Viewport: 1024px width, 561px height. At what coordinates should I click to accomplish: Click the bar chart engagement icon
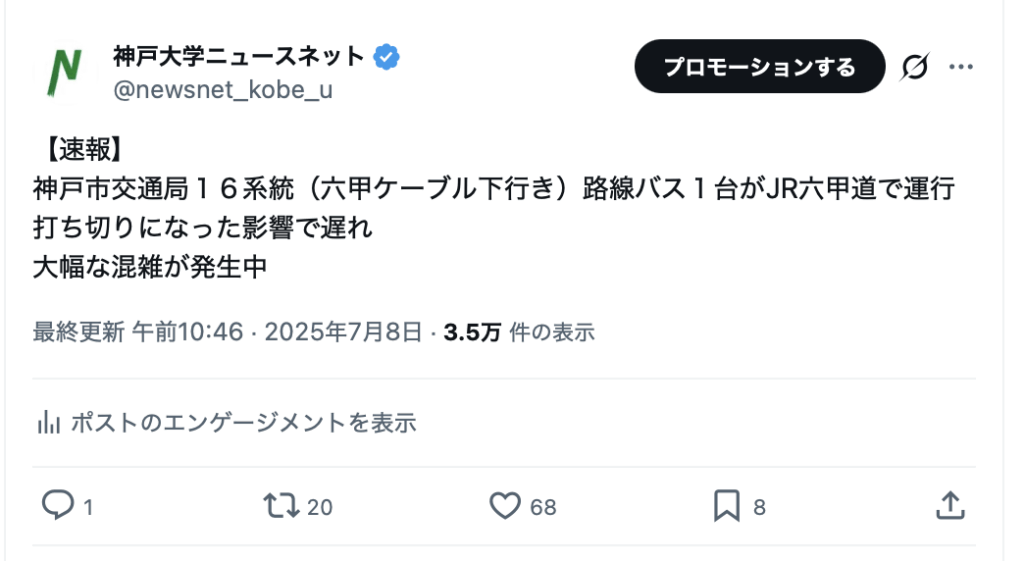coord(47,423)
